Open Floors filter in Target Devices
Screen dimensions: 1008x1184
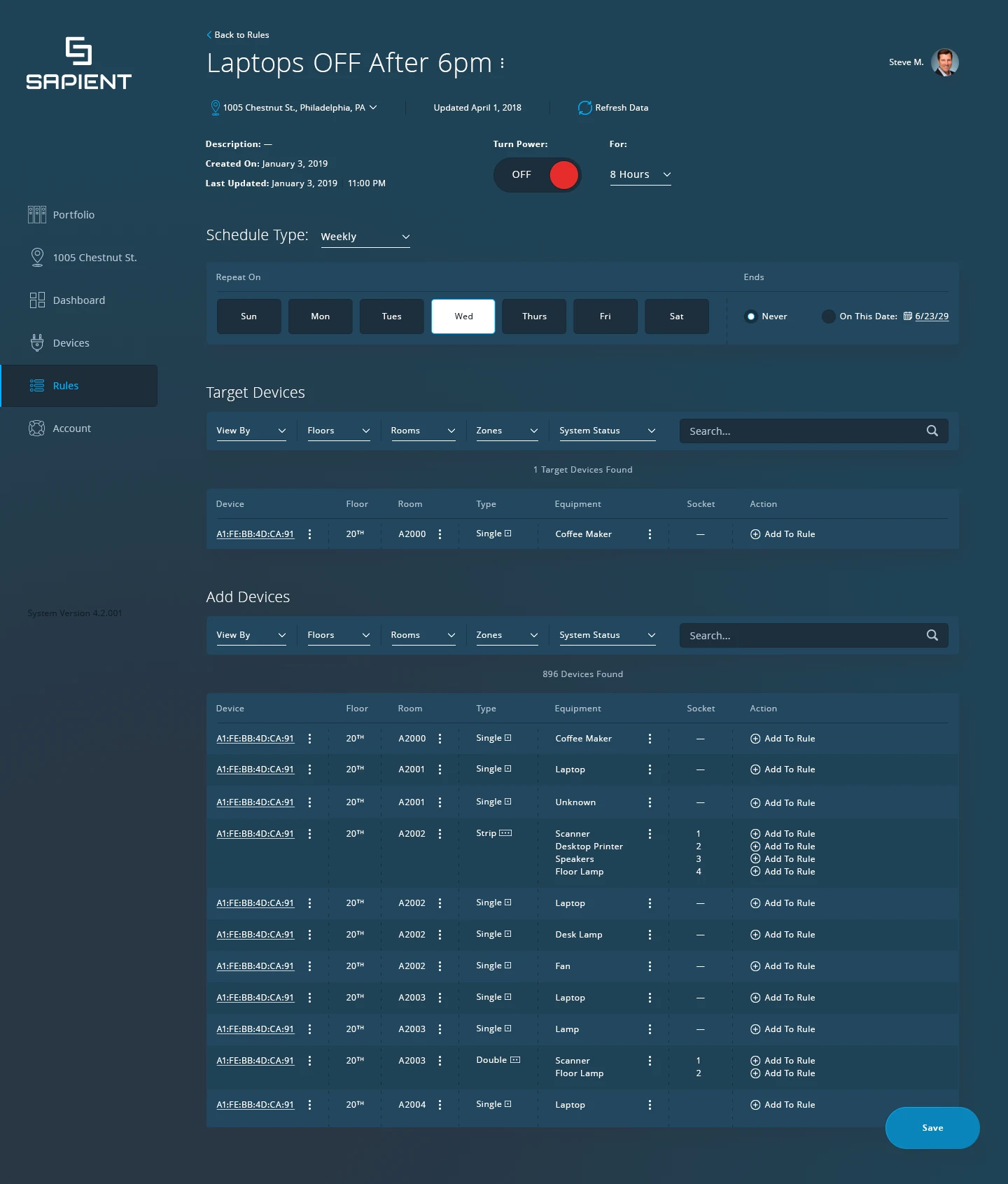[339, 431]
